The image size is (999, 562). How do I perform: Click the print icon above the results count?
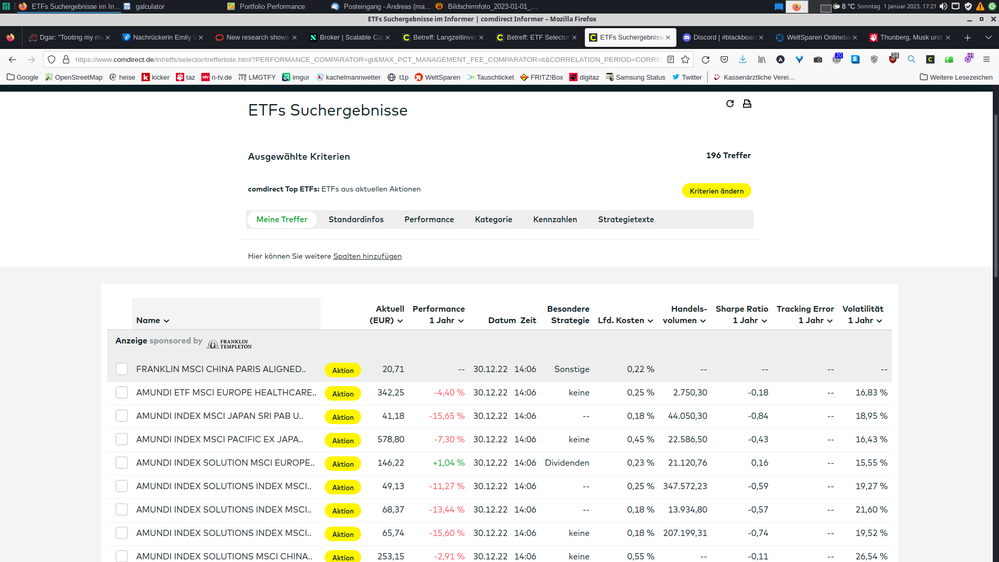[746, 103]
